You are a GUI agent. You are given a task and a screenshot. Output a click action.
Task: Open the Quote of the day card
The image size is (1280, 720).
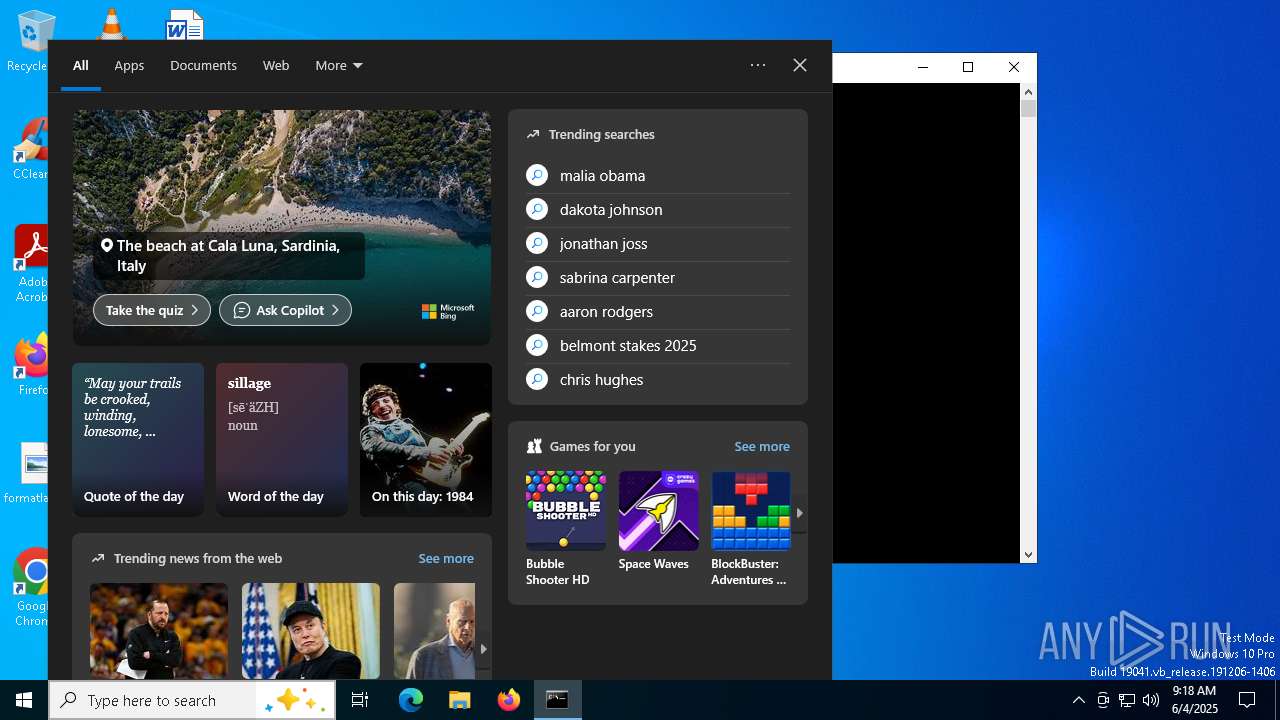(x=138, y=440)
